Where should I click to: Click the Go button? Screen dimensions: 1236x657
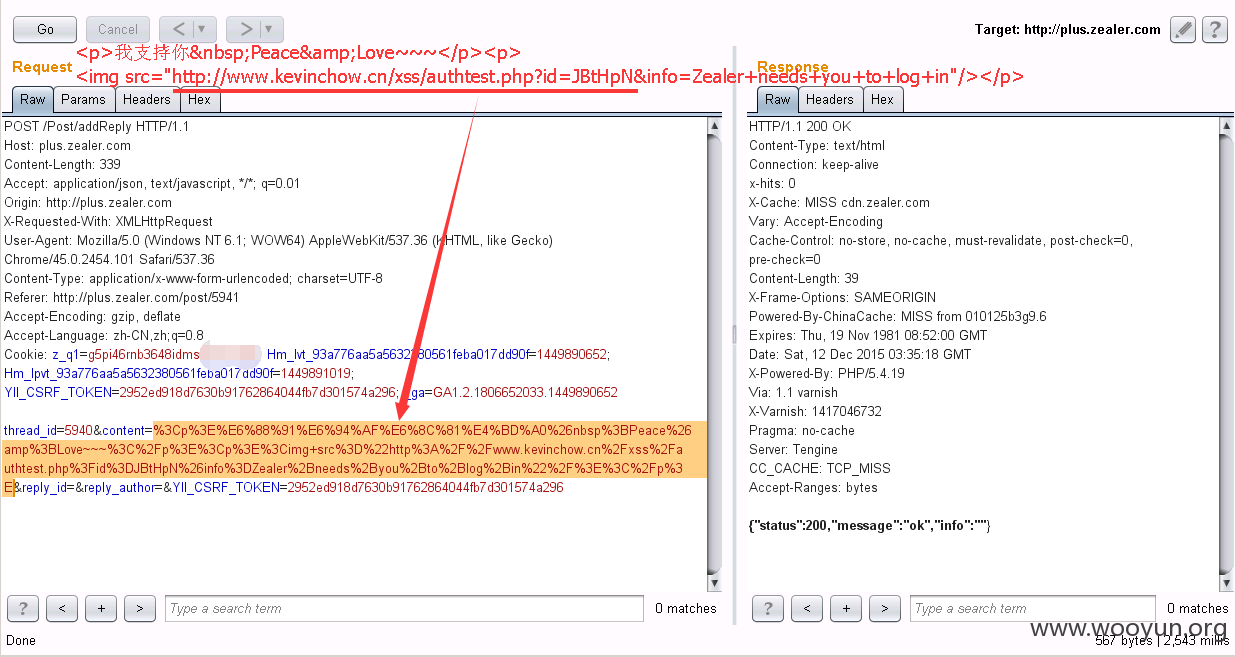point(45,29)
